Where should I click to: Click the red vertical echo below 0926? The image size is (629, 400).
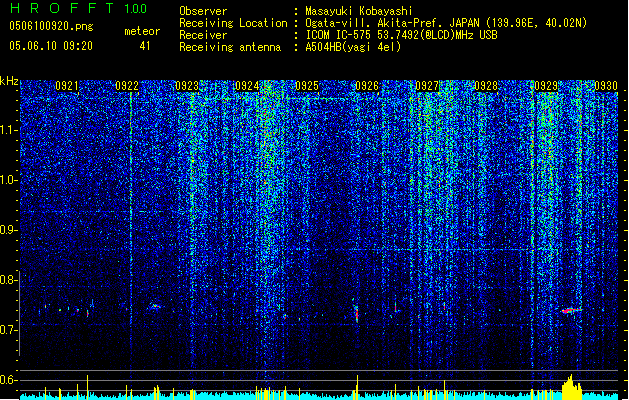[357, 313]
